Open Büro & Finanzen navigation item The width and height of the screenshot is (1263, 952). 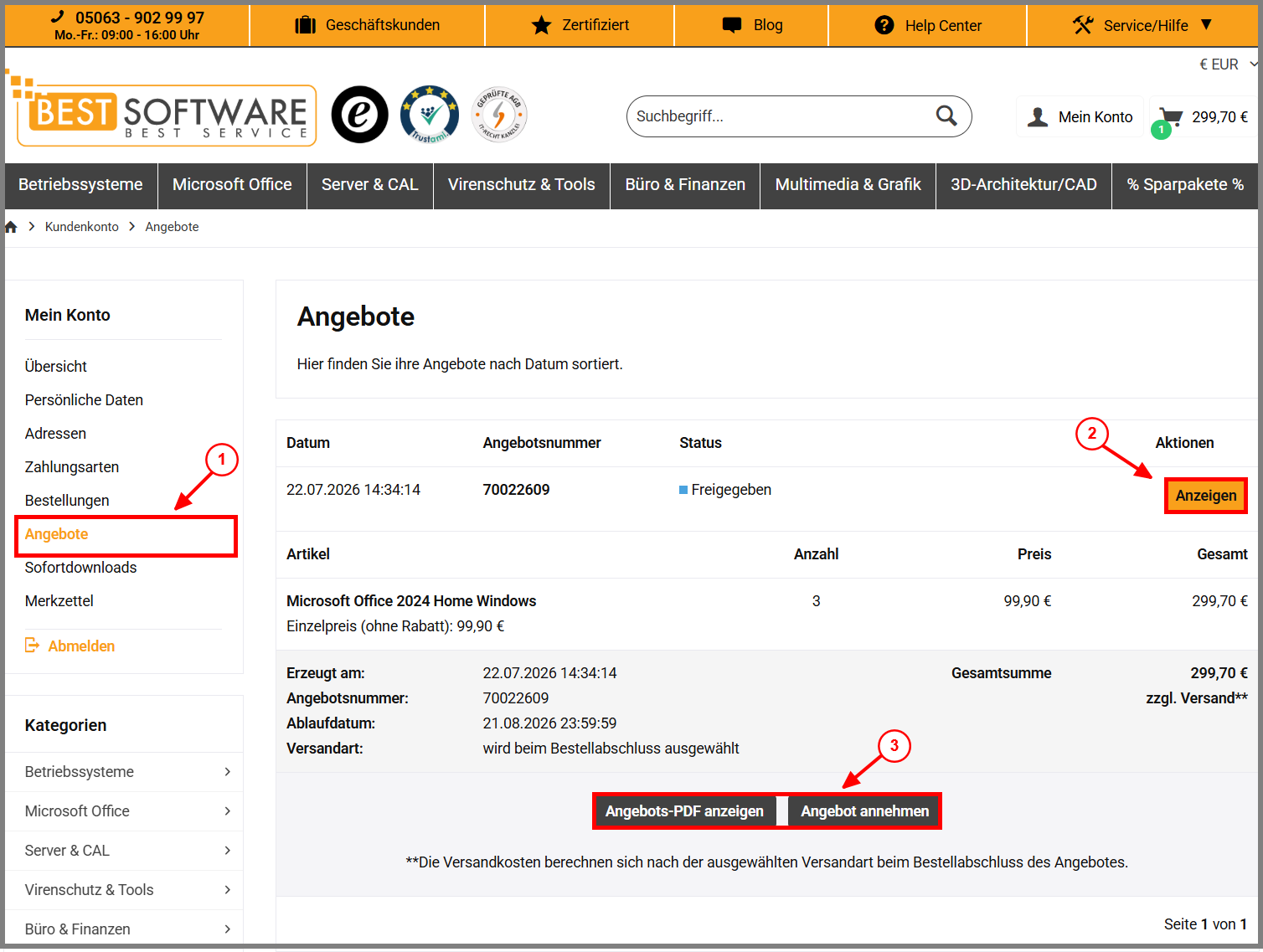click(x=685, y=185)
